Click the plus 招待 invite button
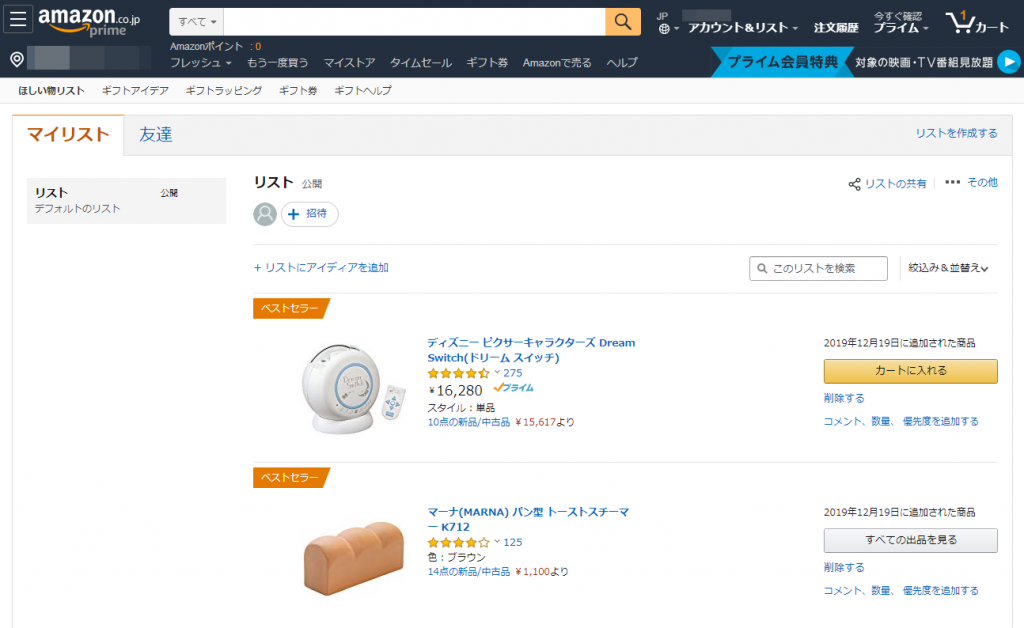Viewport: 1024px width, 628px height. (310, 214)
